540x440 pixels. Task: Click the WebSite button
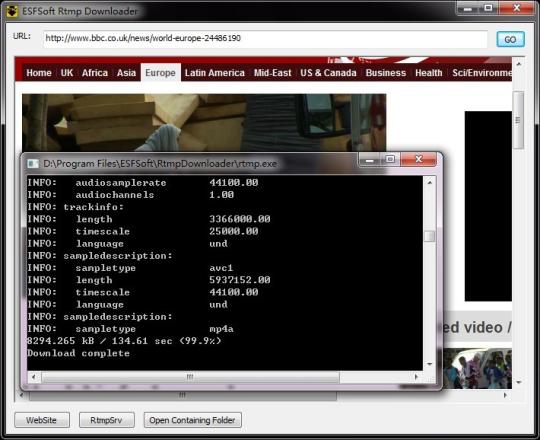point(42,420)
